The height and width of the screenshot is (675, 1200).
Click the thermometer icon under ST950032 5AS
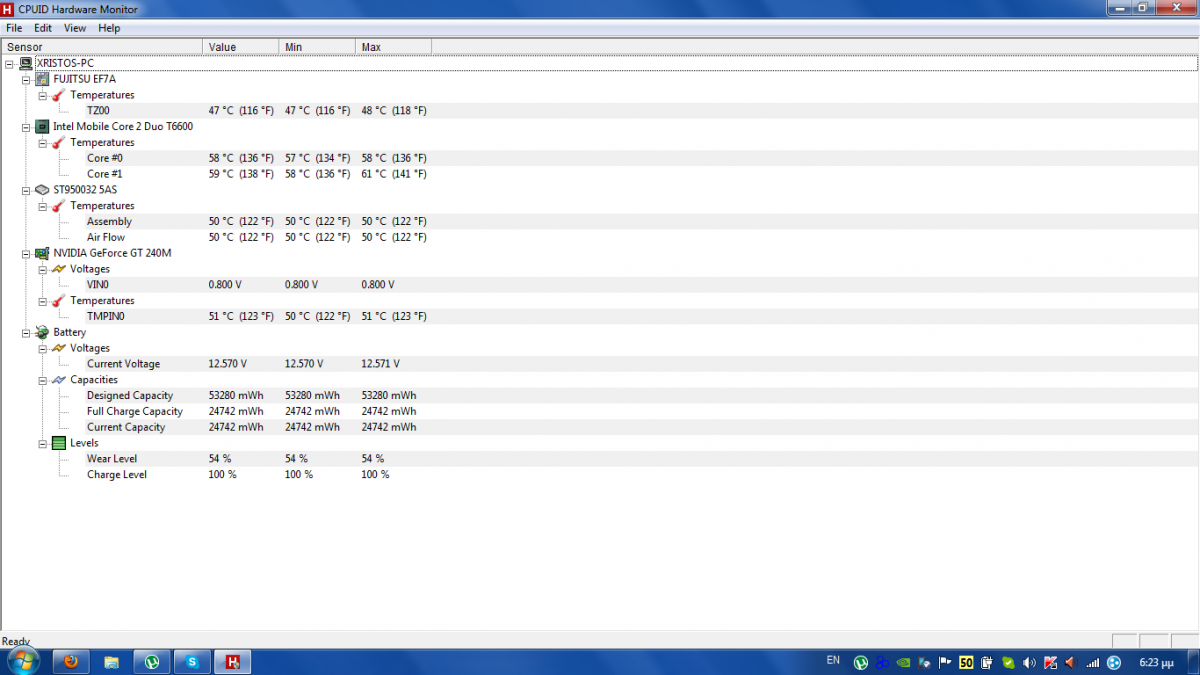tap(58, 206)
